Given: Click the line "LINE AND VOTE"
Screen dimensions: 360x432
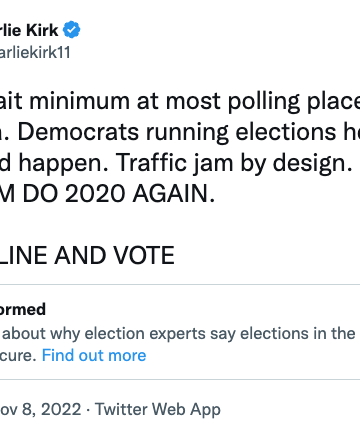Looking at the screenshot, I should coord(87,255).
